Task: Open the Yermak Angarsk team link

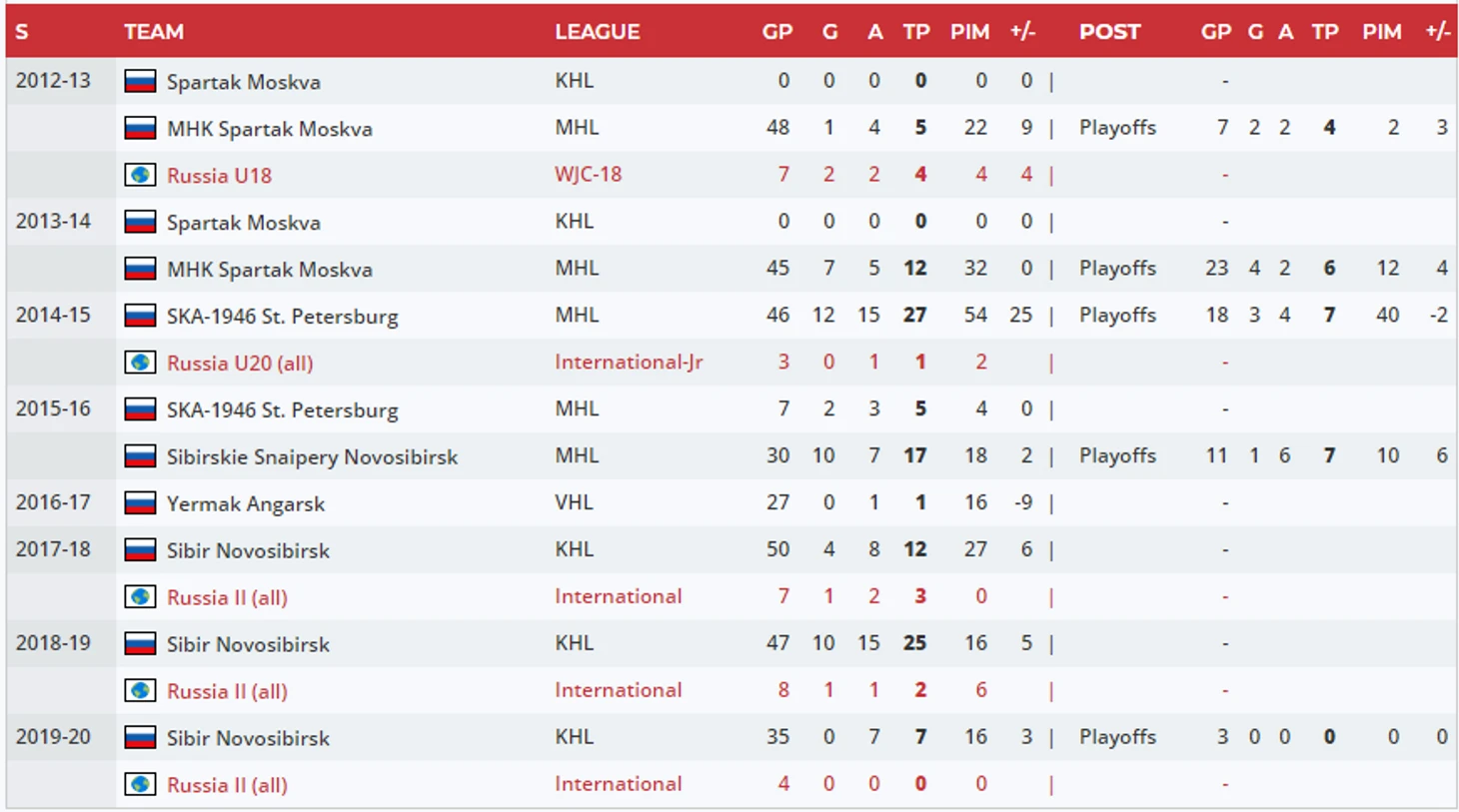Action: (x=245, y=503)
